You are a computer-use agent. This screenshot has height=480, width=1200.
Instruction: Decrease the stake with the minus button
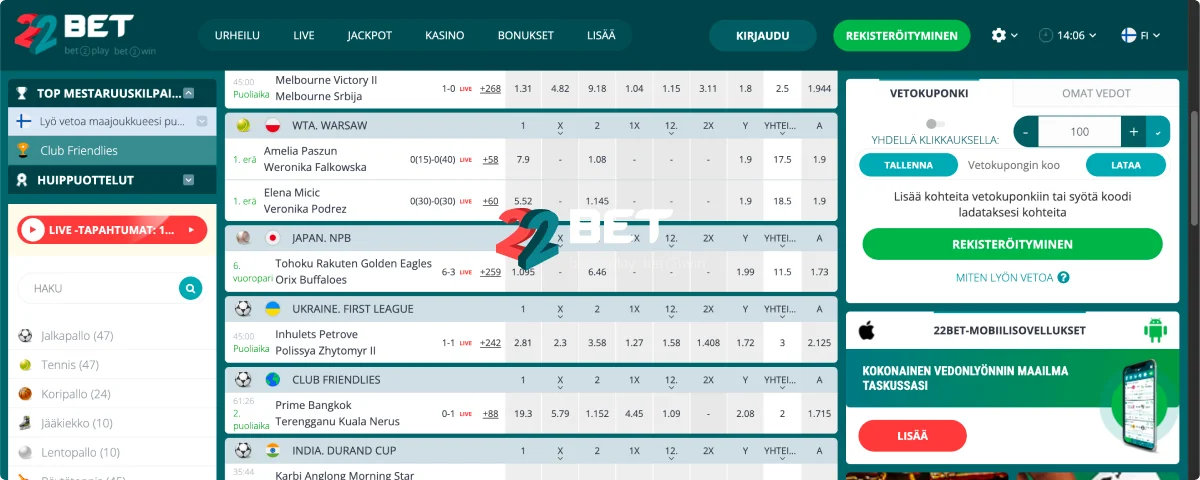pos(1026,132)
